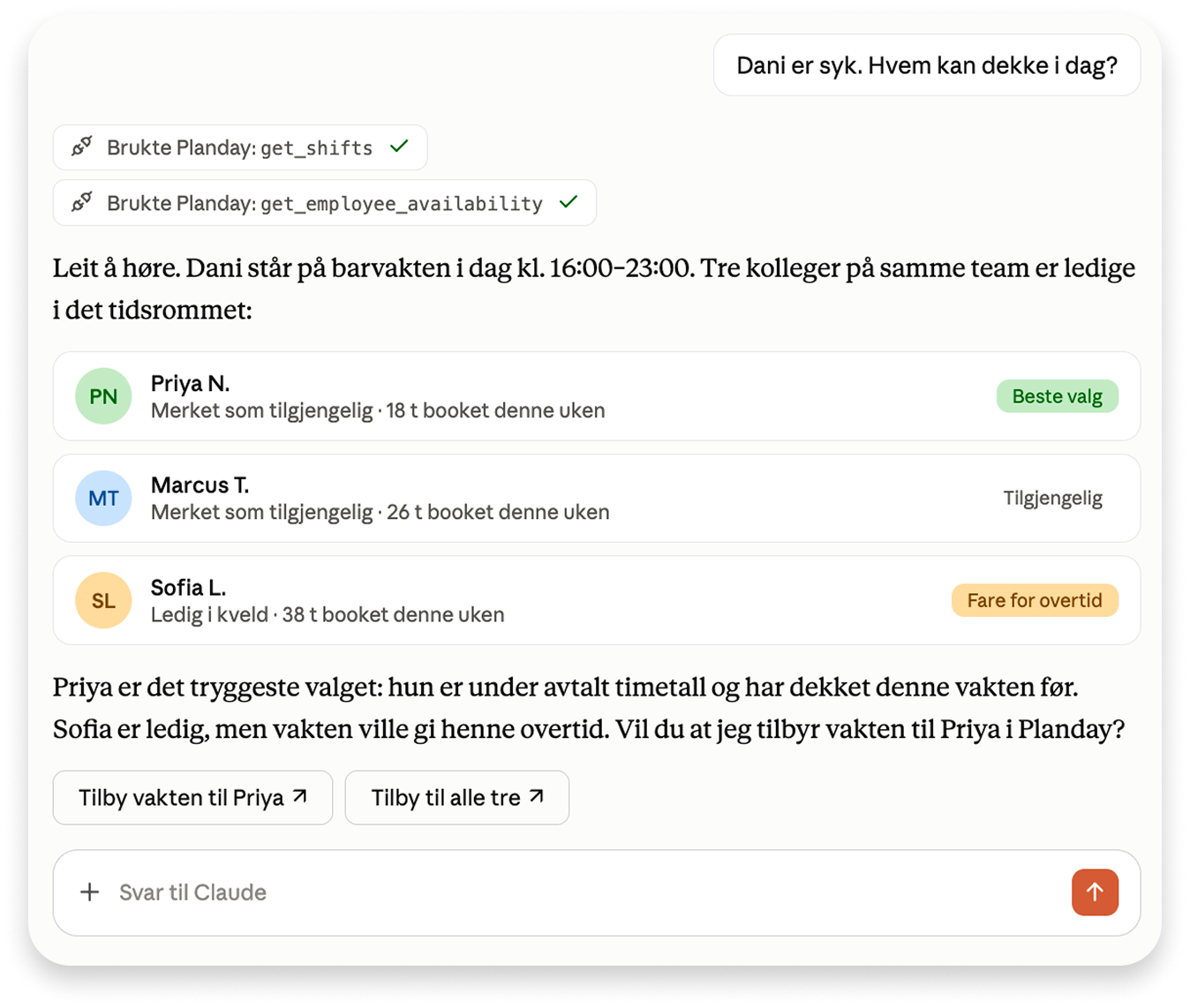The image size is (1190, 1008).
Task: Click the SL avatar for Sofia
Action: (103, 600)
